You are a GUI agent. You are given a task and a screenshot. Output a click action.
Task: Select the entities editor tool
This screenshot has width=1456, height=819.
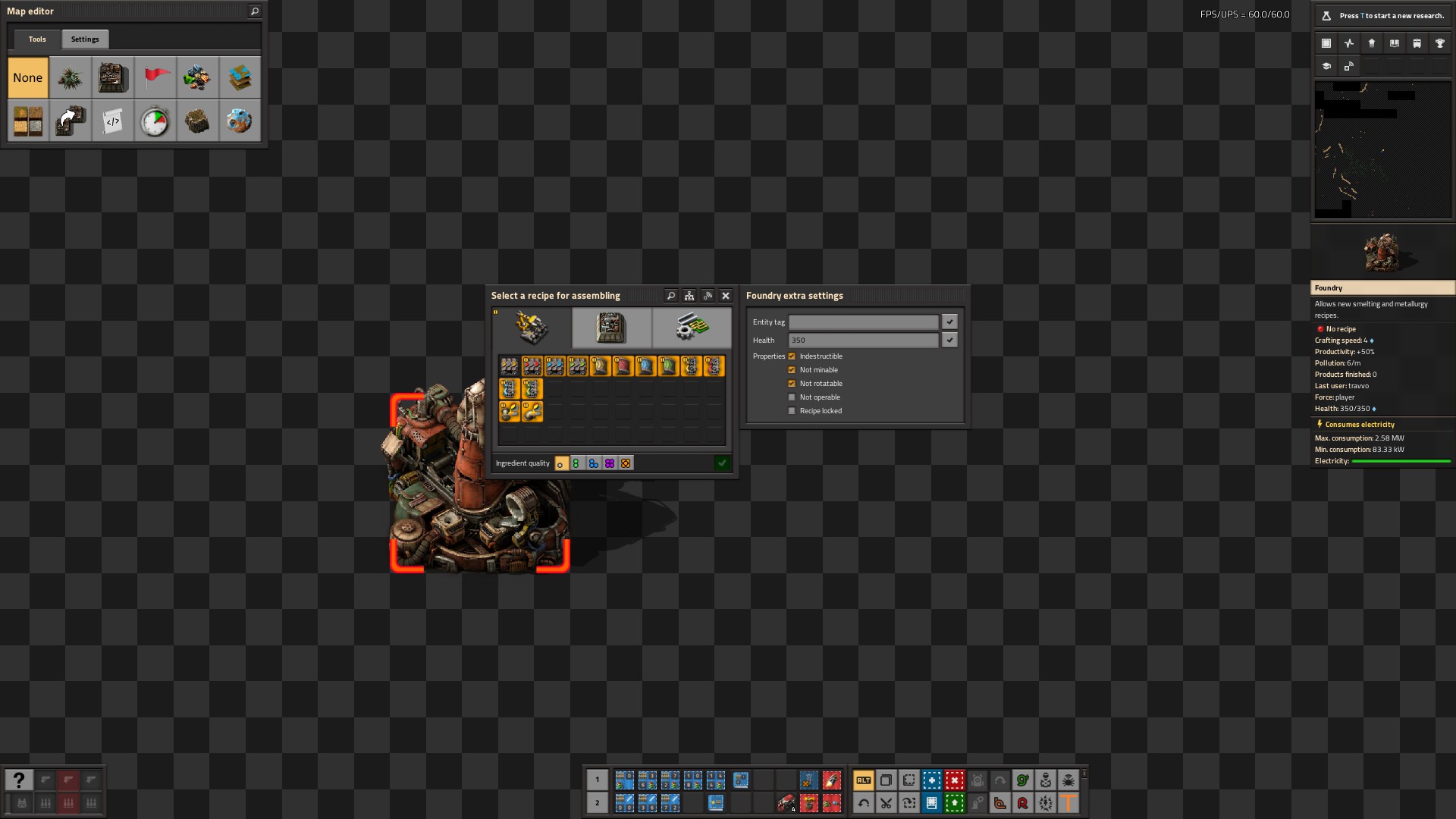113,77
